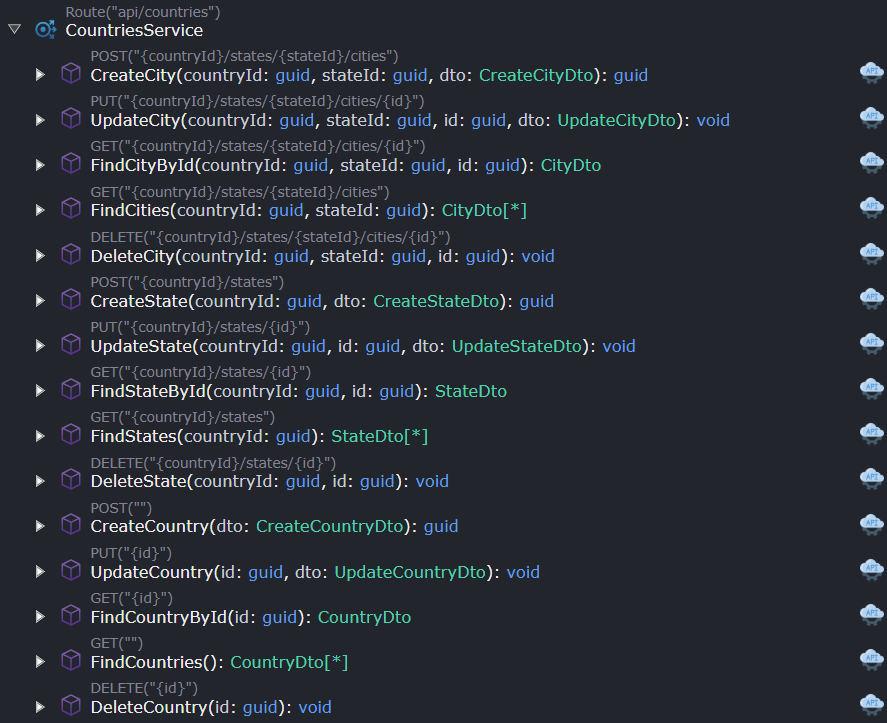Click the cube icon beside FindStateById
Screen dimensions: 887x723
[x=71, y=389]
